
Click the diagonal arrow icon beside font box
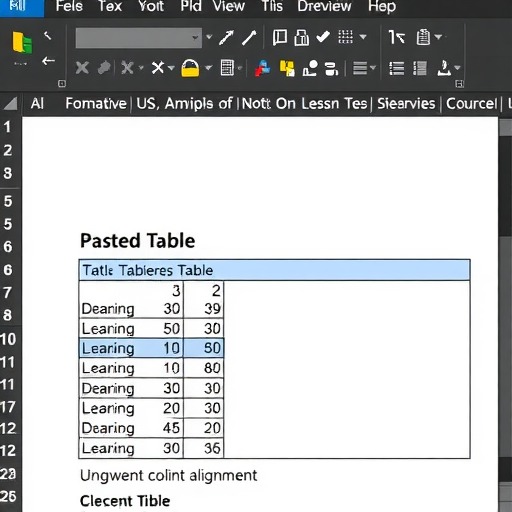(x=226, y=37)
